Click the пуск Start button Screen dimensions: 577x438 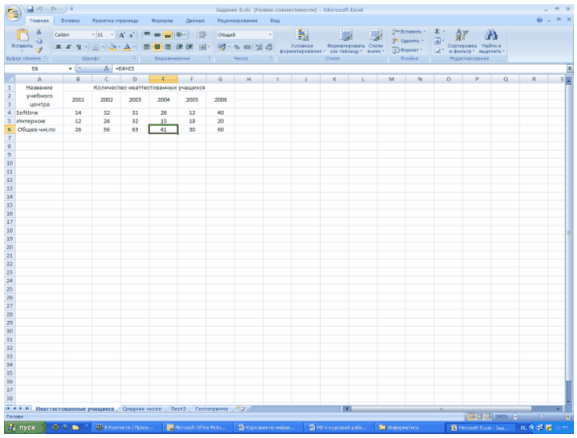pos(24,427)
